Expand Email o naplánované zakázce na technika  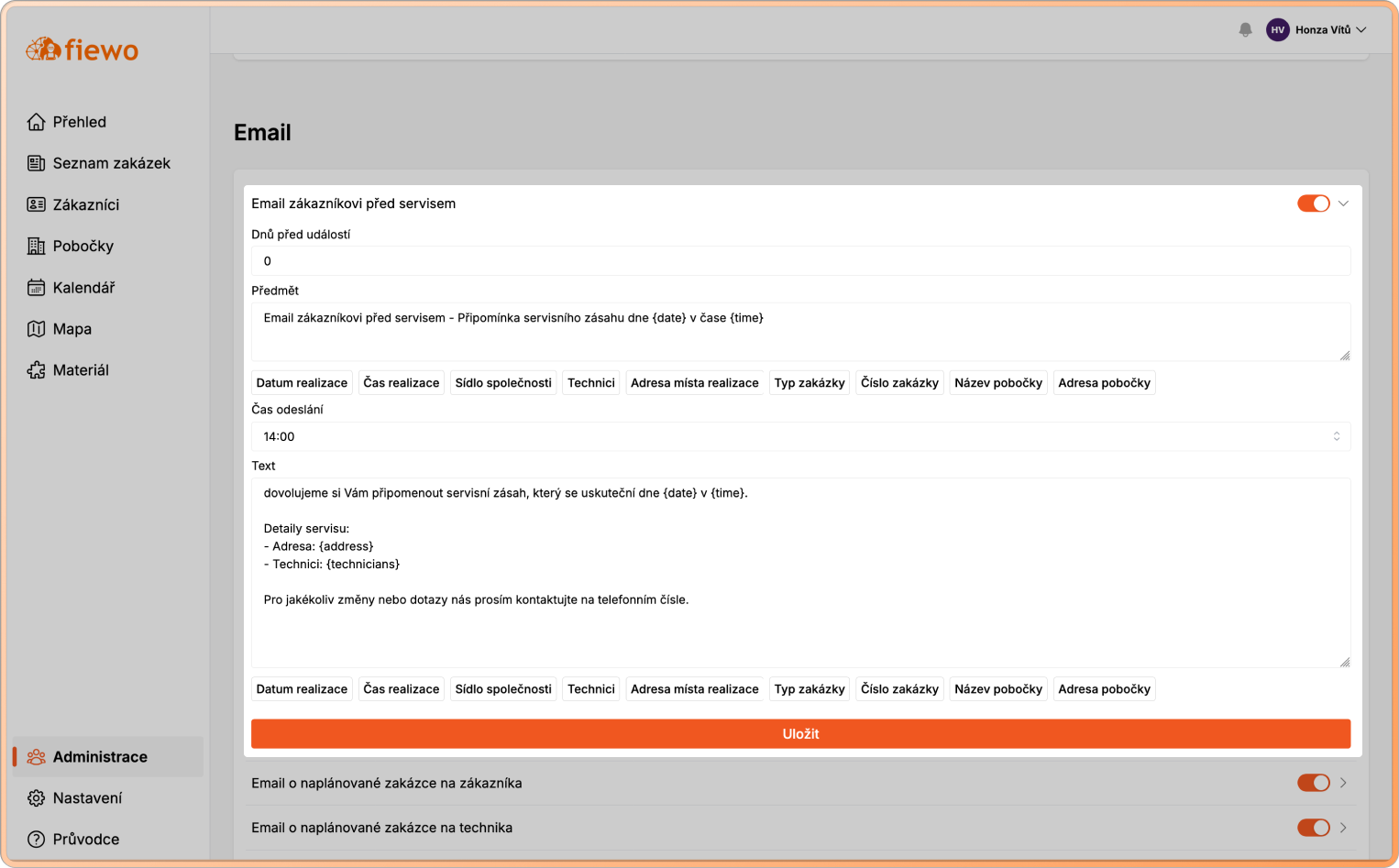pos(1343,828)
